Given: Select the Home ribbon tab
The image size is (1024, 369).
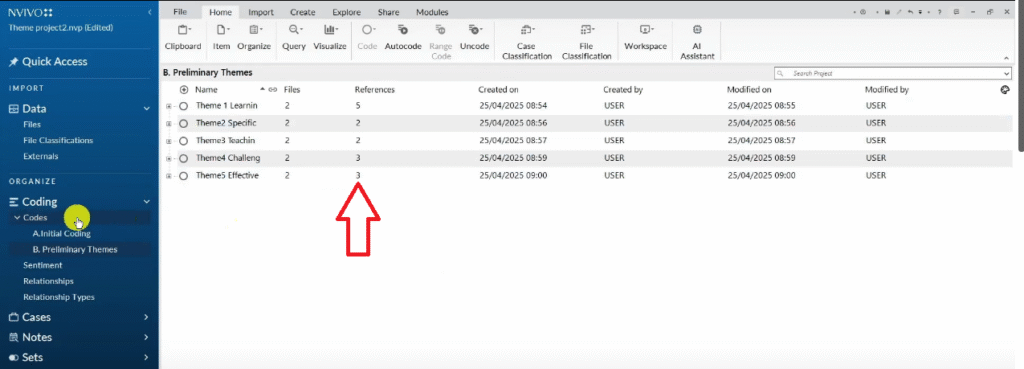Looking at the screenshot, I should point(221,12).
